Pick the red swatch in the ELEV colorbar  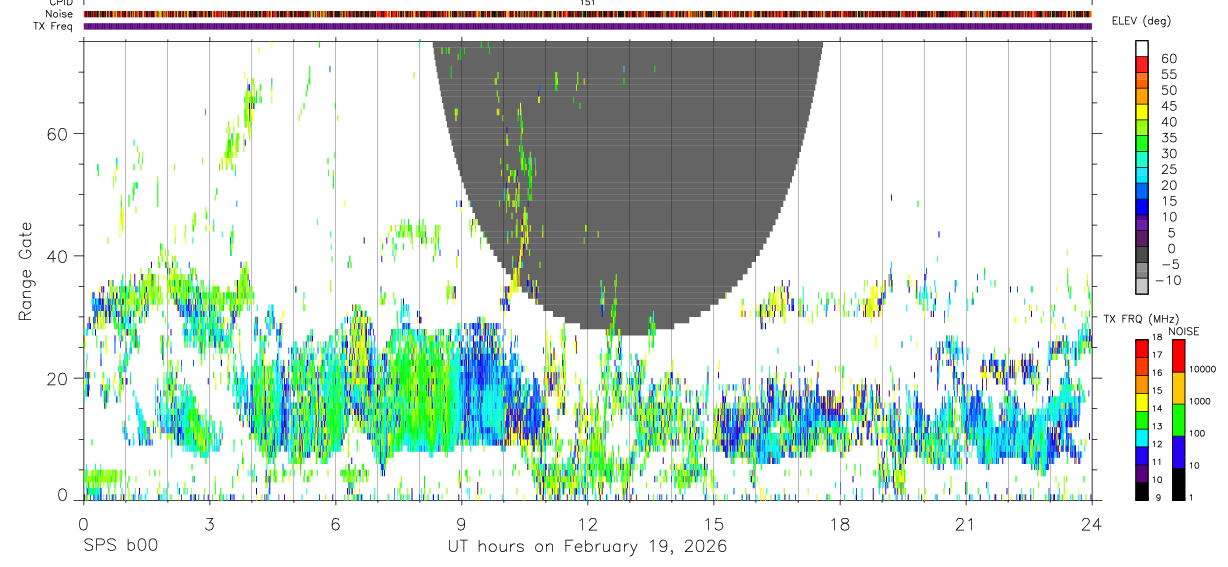(x=1142, y=65)
